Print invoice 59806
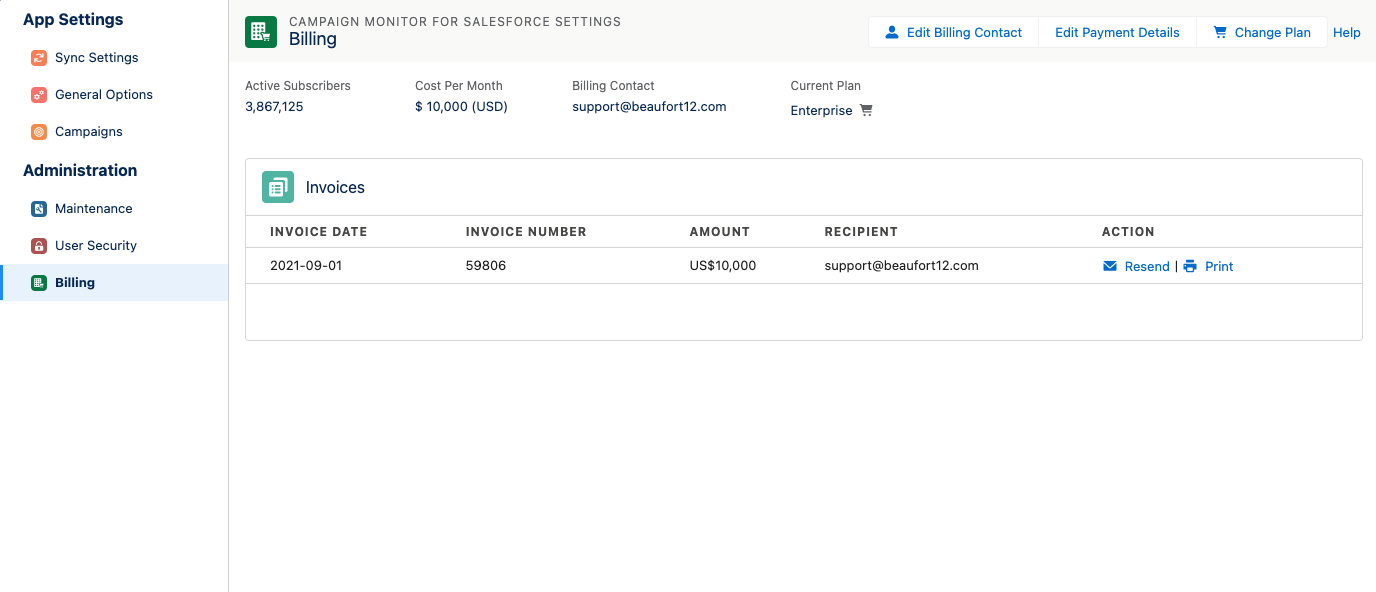 [1219, 267]
